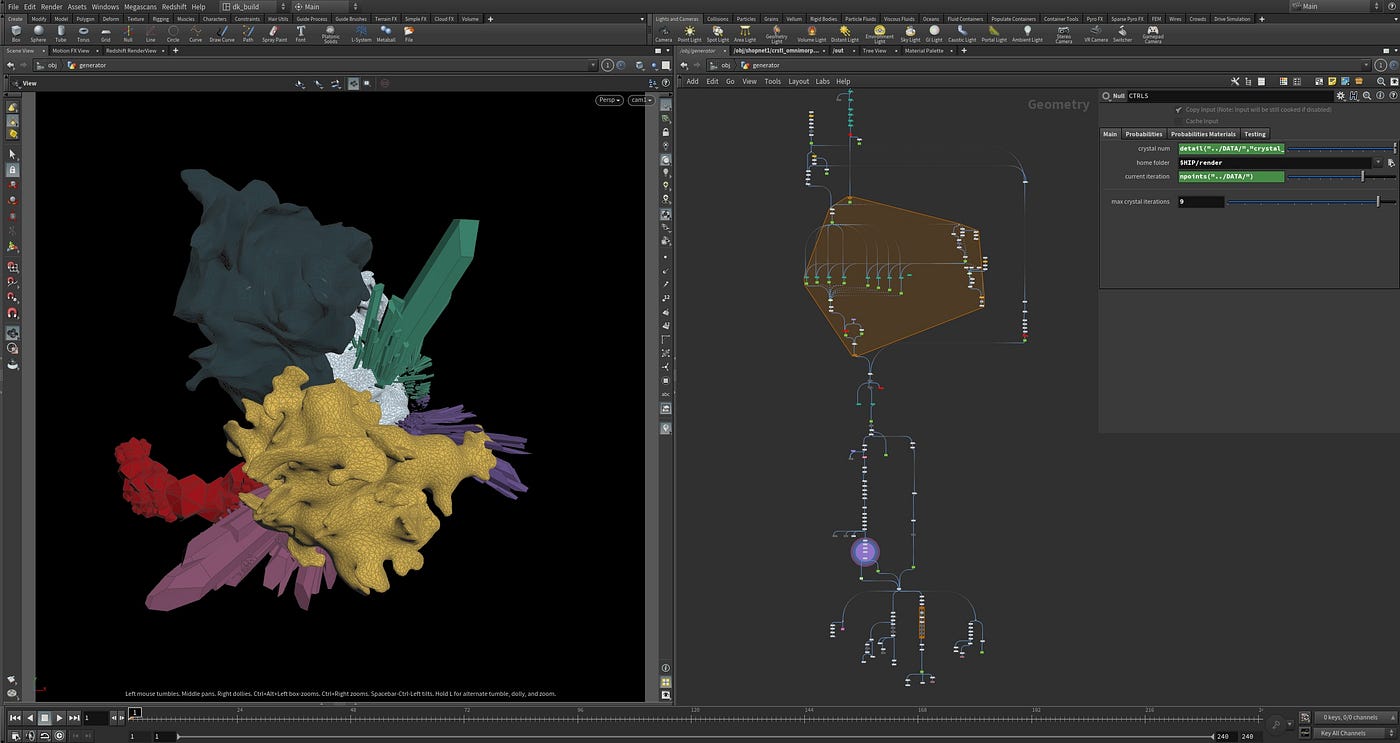Open the cam1 camera dropdown
This screenshot has height=743, width=1400.
[x=640, y=100]
